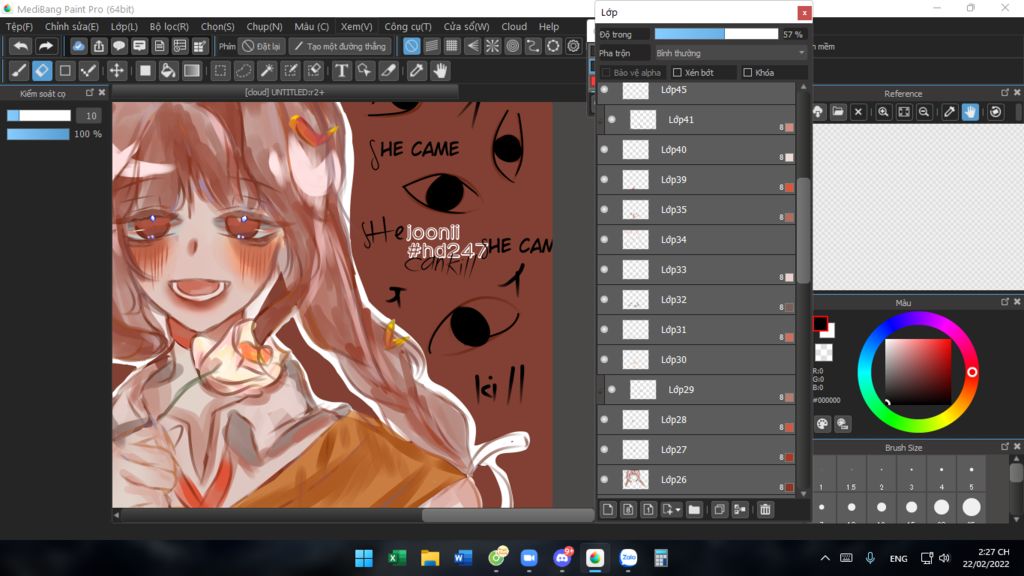Open the Tệp(F) menu
This screenshot has height=576, width=1024.
[19, 27]
